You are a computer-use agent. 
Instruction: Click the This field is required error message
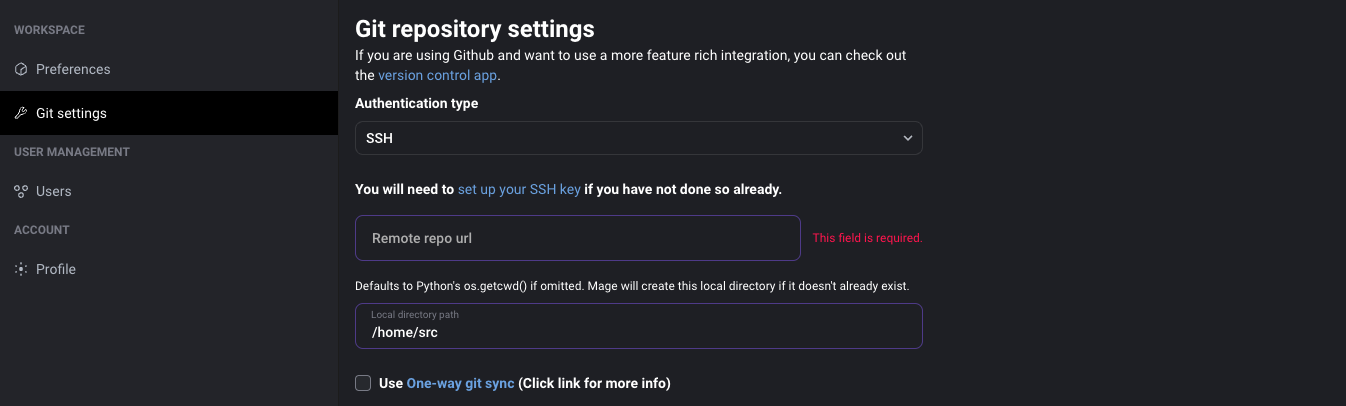coord(867,238)
